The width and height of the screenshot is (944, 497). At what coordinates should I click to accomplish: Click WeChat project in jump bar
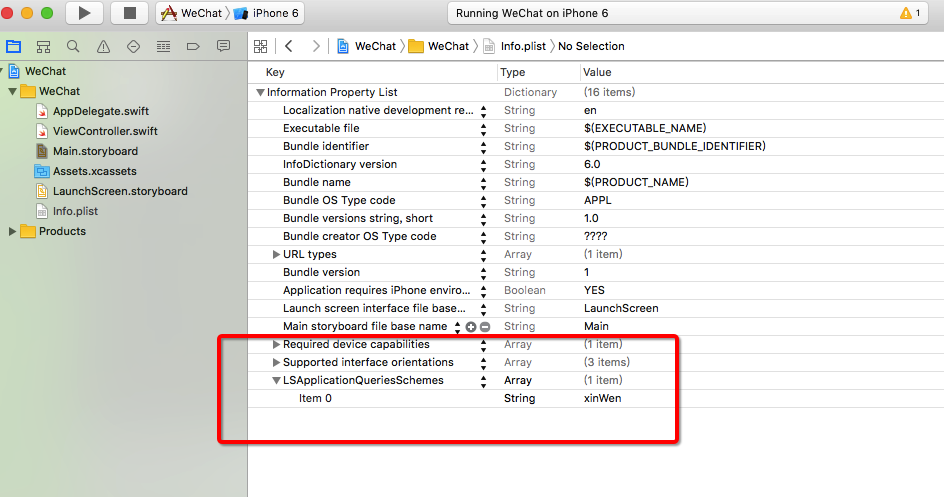366,46
